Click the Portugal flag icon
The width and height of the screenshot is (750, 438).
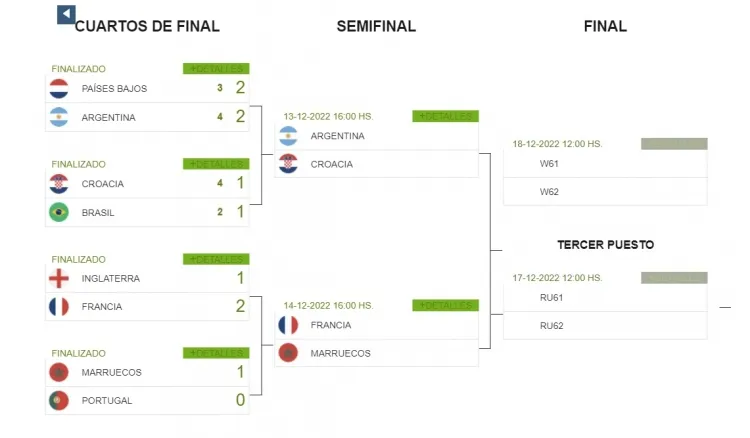[59, 400]
